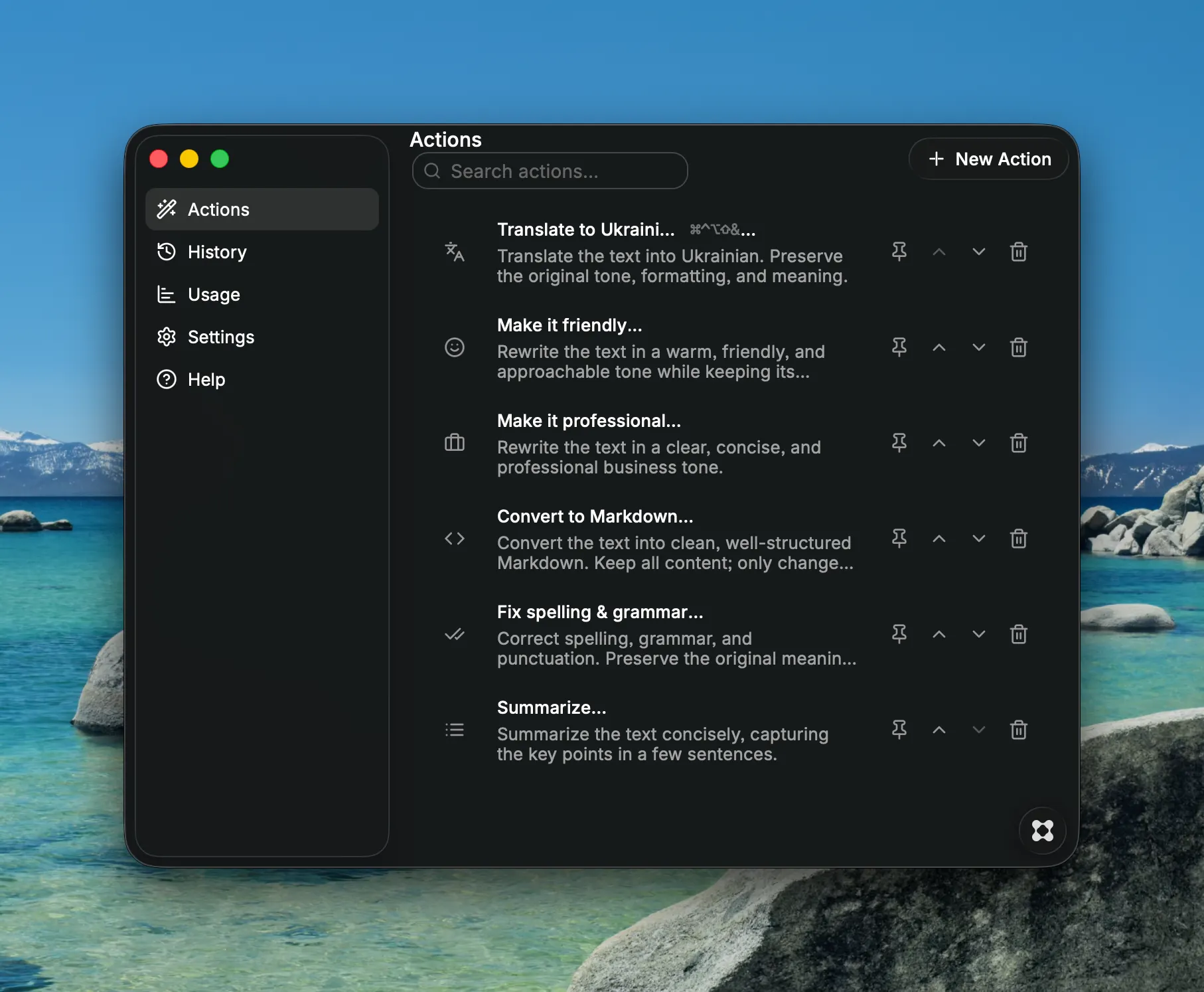Click the list icon for Summarize
Screen dimensions: 1204x992
pyautogui.click(x=455, y=730)
